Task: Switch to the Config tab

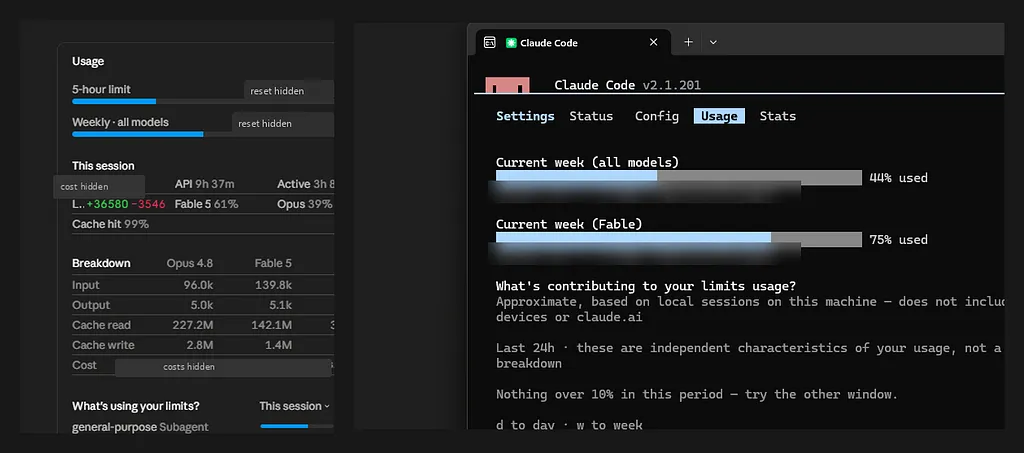Action: (x=656, y=116)
